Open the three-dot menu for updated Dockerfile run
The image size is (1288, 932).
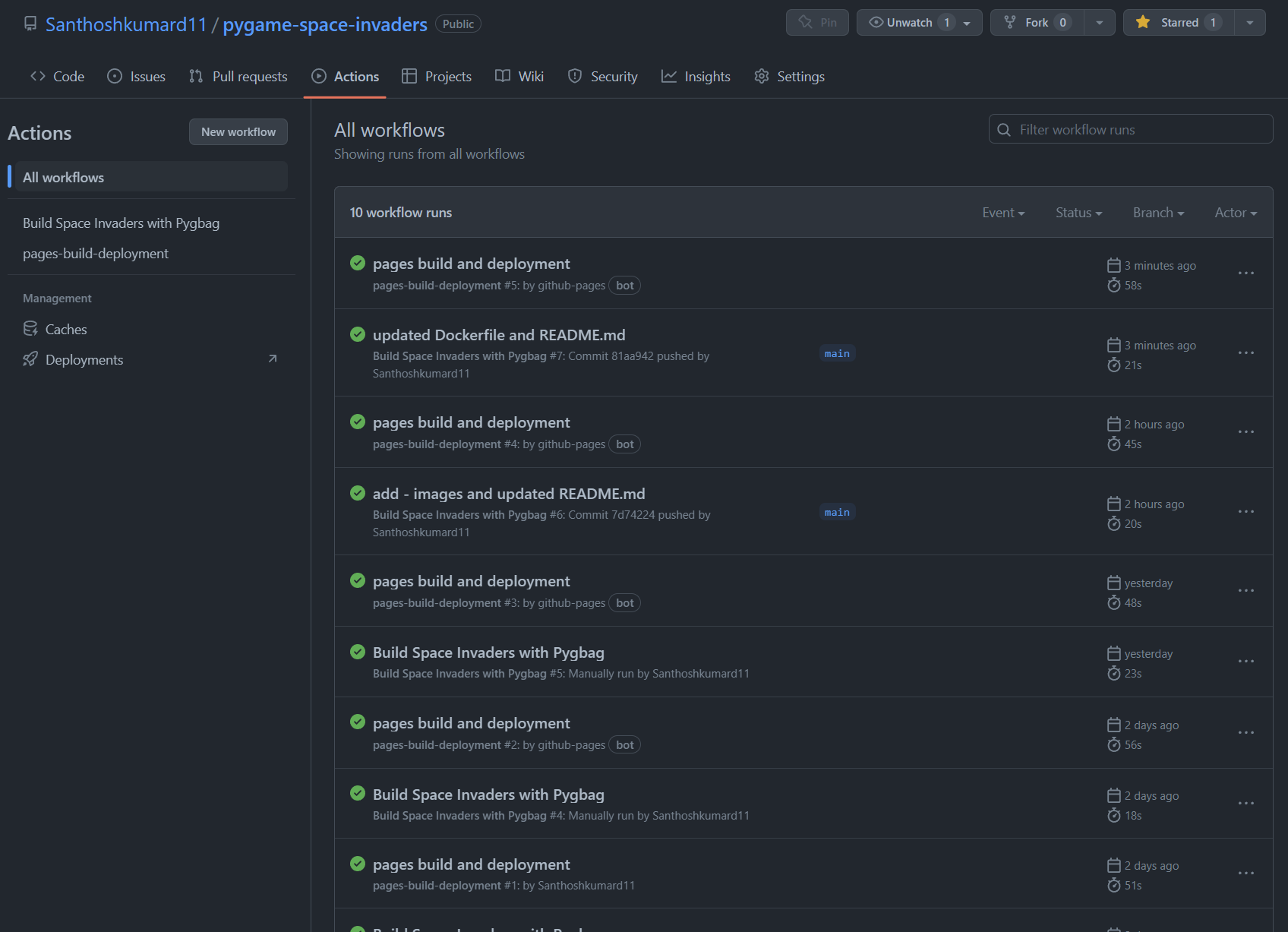(1246, 352)
